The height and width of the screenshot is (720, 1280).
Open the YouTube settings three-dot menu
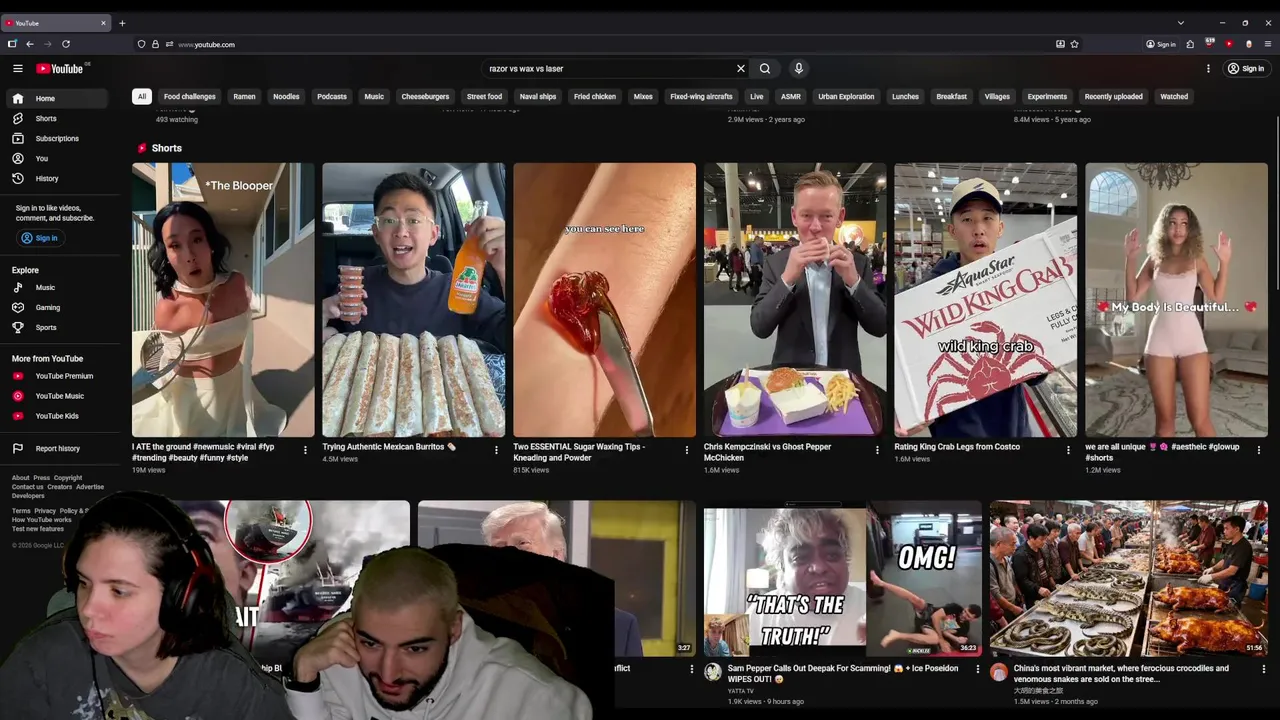pos(1208,68)
